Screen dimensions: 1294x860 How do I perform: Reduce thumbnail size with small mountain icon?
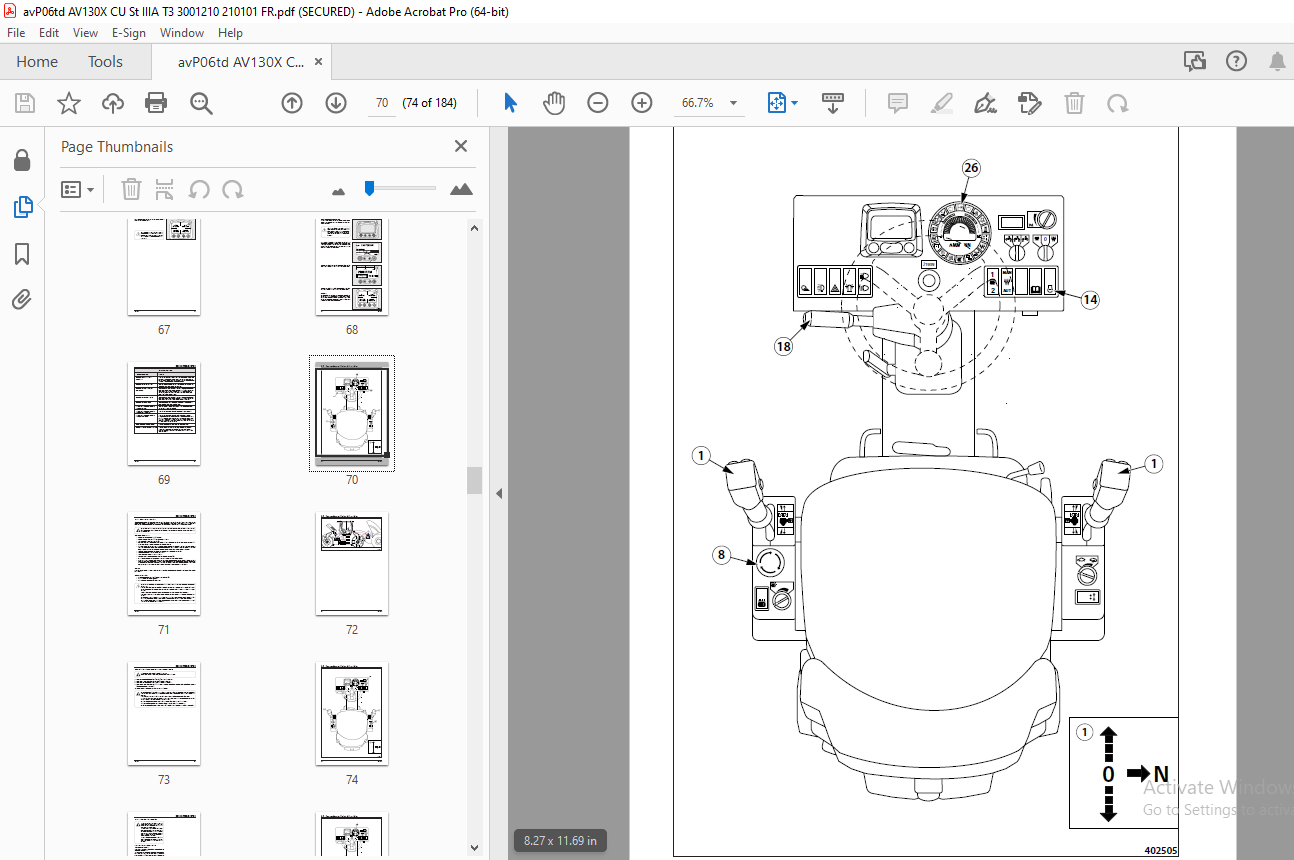click(x=338, y=190)
